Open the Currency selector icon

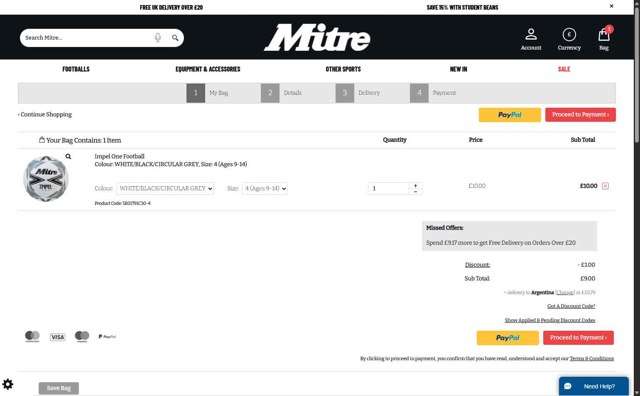(569, 39)
